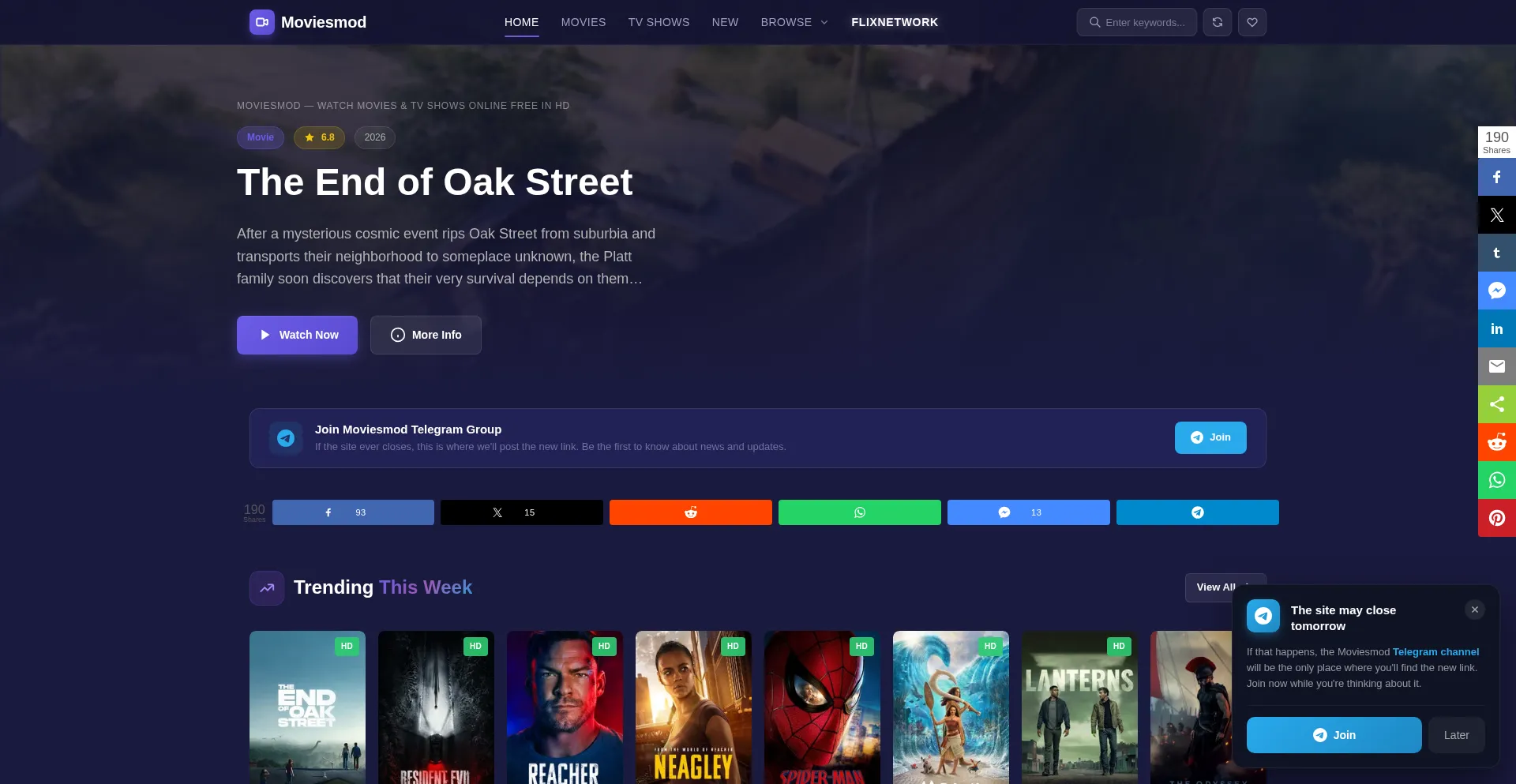Follow the Telegram channel link in popup
Viewport: 1516px width, 784px height.
pos(1435,652)
